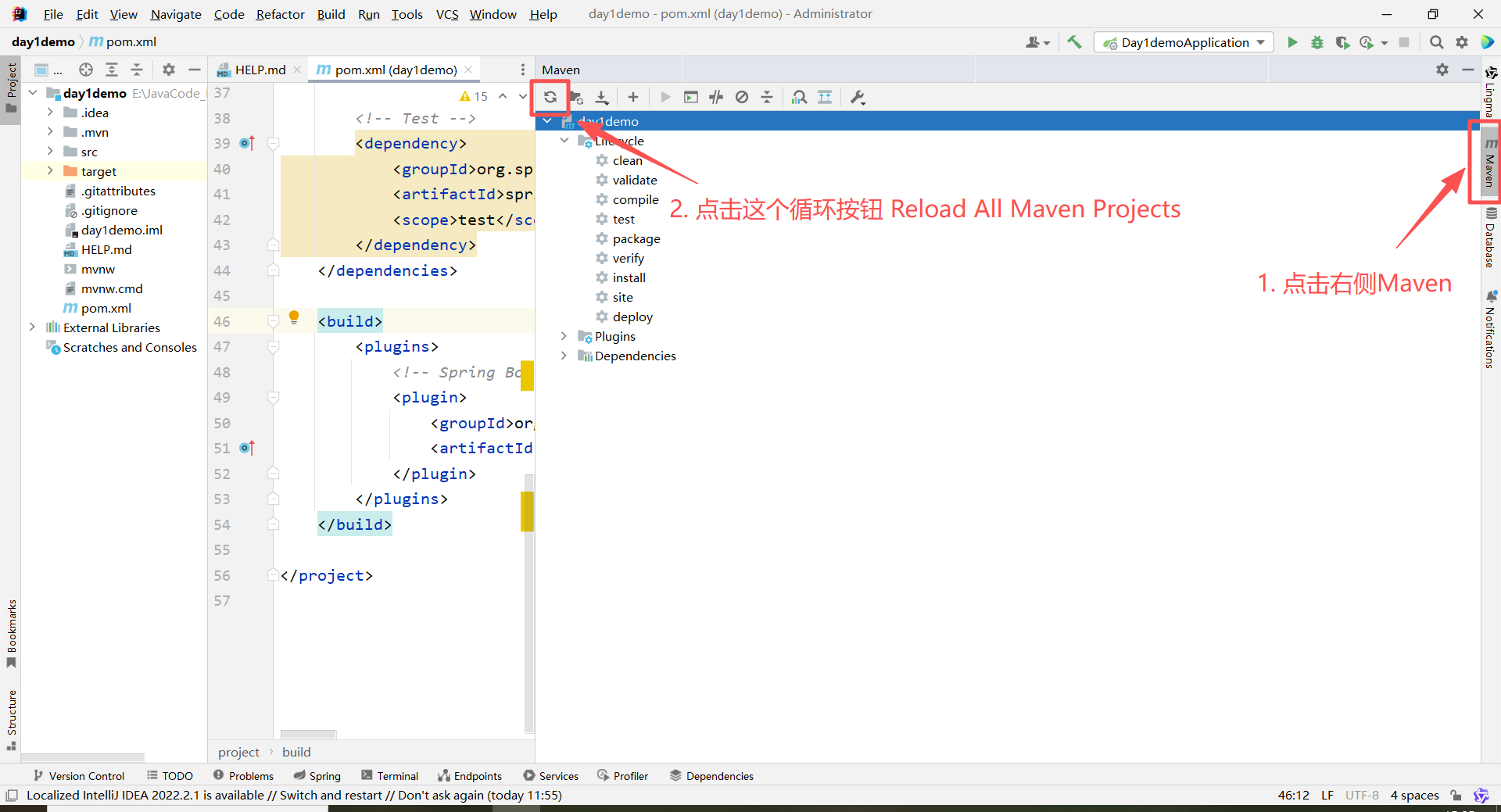Click yellow warning stripe mark near line 53
Screen dimensions: 1501x812
pos(528,512)
